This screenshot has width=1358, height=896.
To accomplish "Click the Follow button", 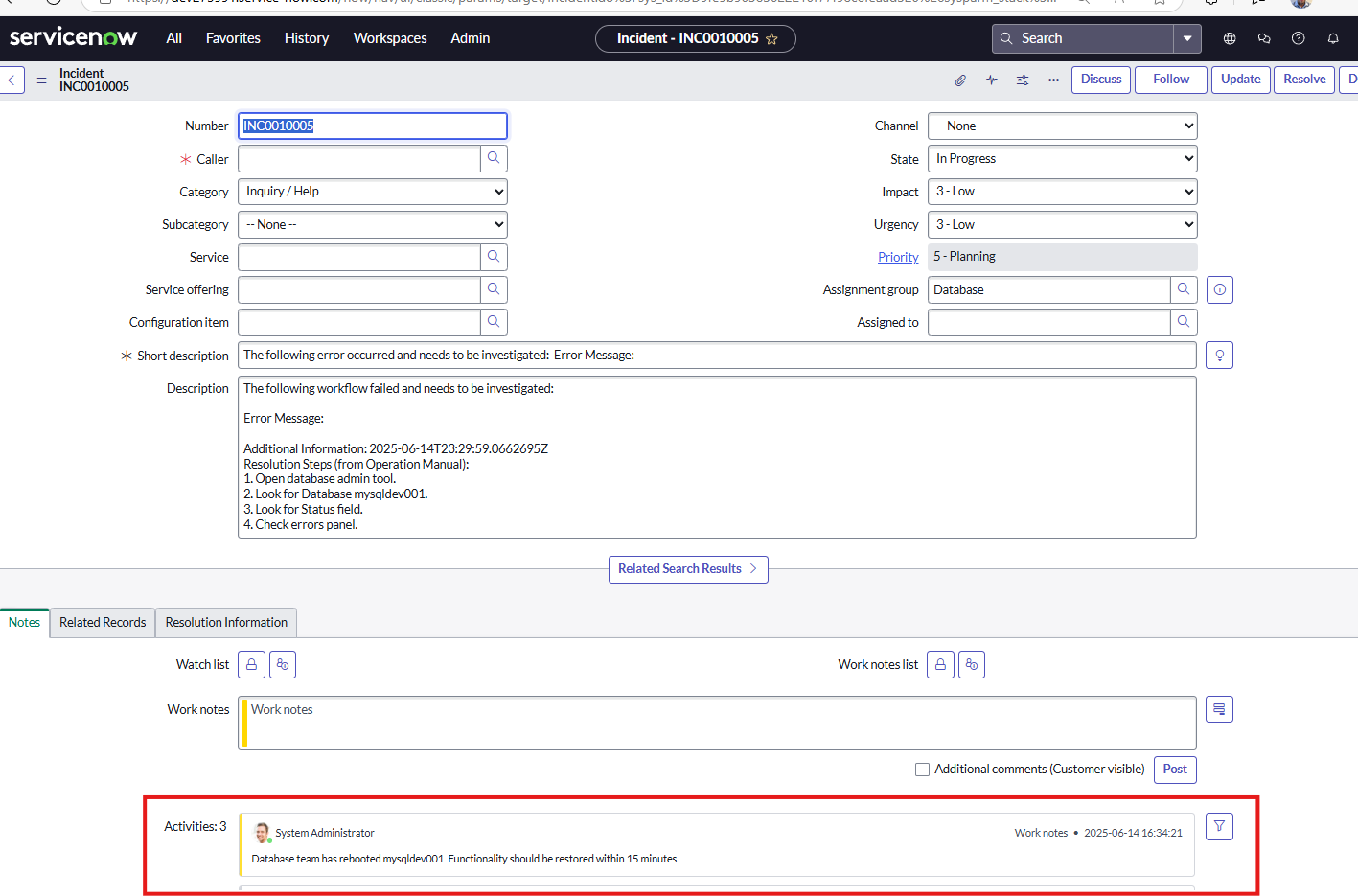I will pos(1171,80).
